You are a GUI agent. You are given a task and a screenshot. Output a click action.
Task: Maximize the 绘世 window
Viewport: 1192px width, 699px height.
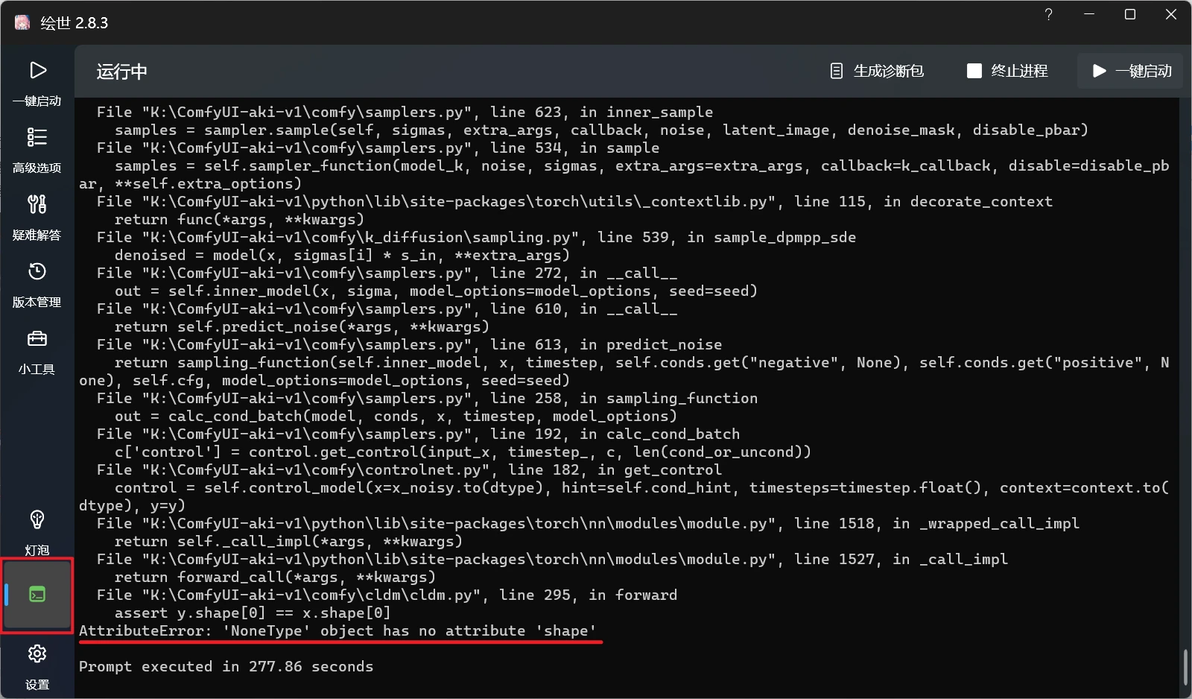[x=1130, y=14]
